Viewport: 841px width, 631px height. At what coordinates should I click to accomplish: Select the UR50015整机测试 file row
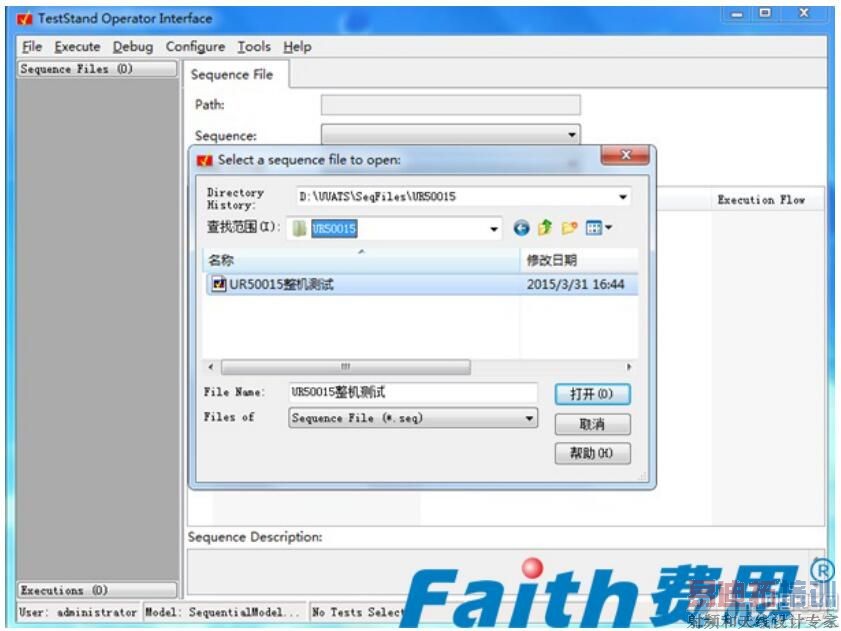422,284
